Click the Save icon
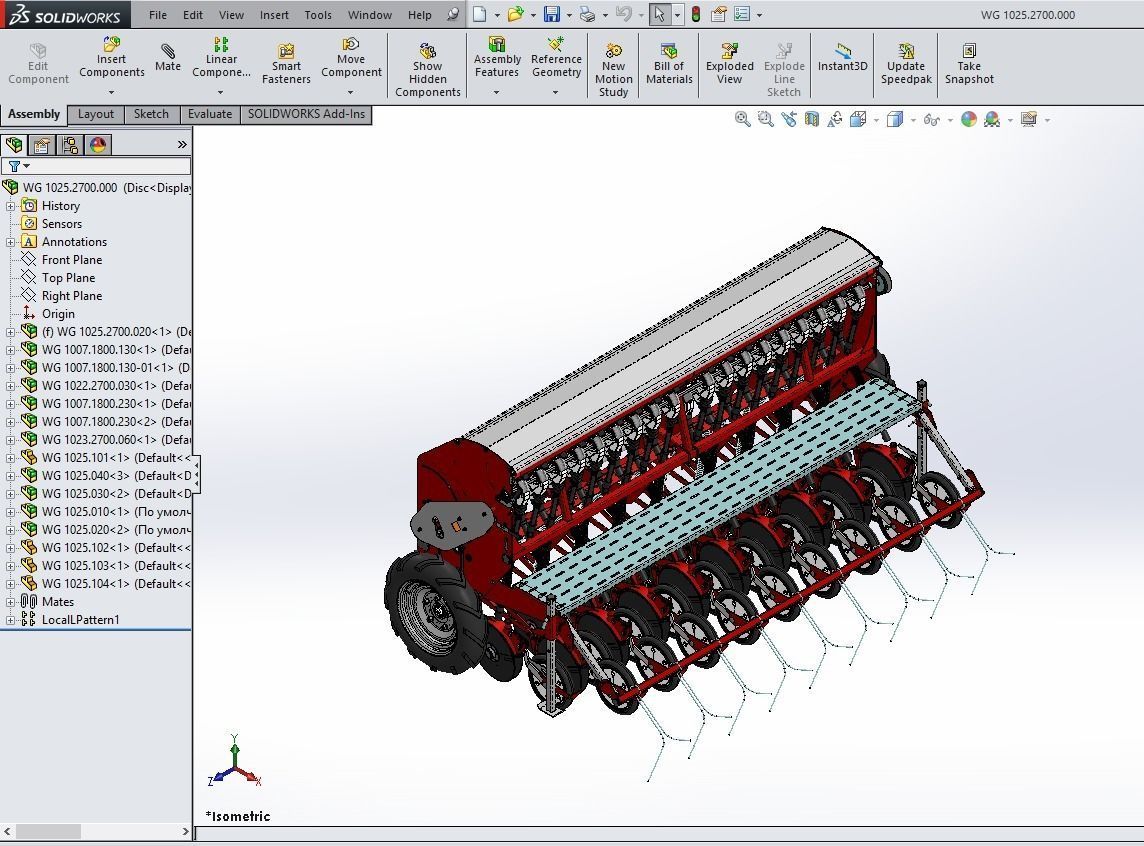The width and height of the screenshot is (1144, 846). (x=552, y=15)
